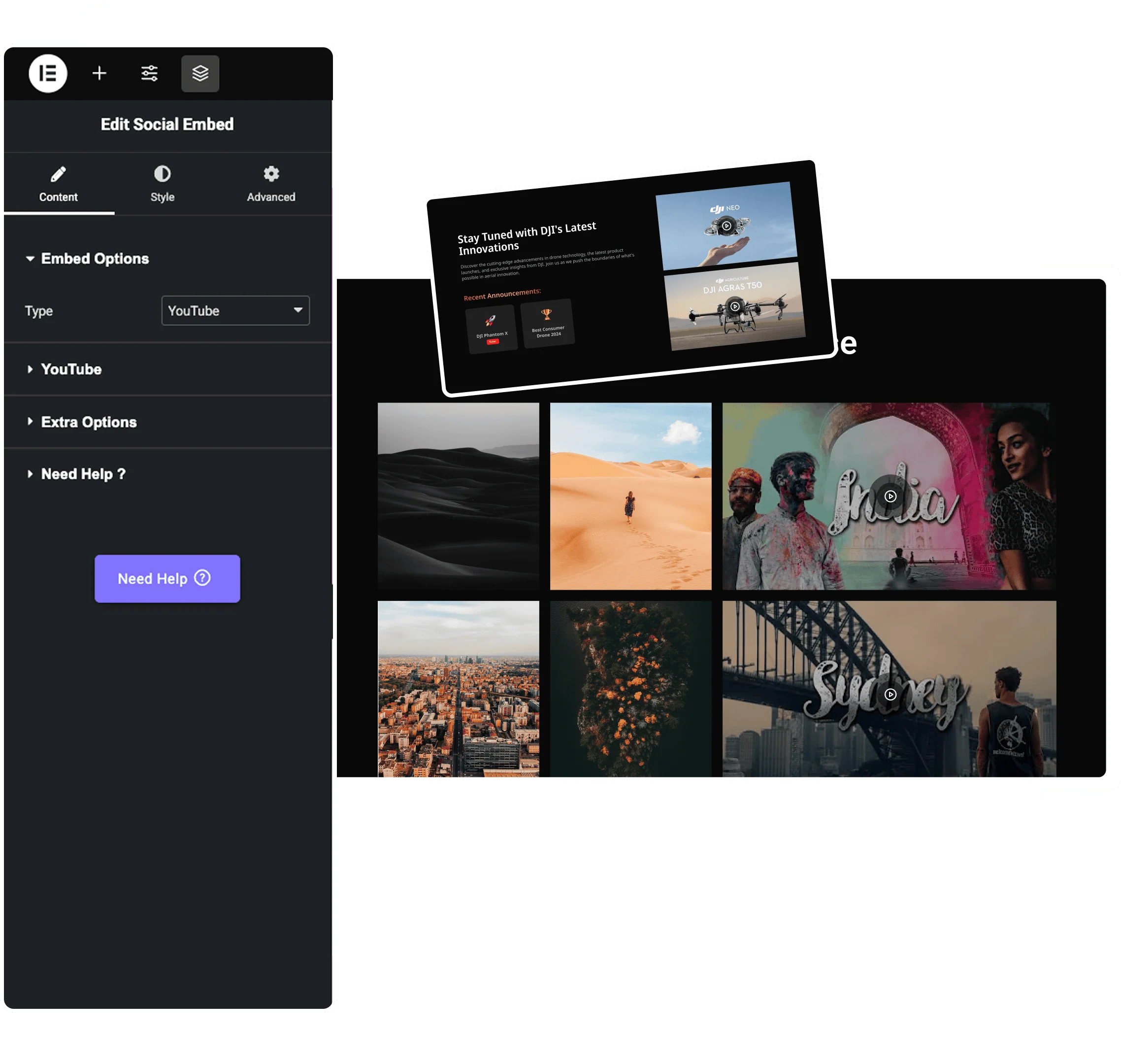
Task: Click the plus add element icon
Action: 99,73
